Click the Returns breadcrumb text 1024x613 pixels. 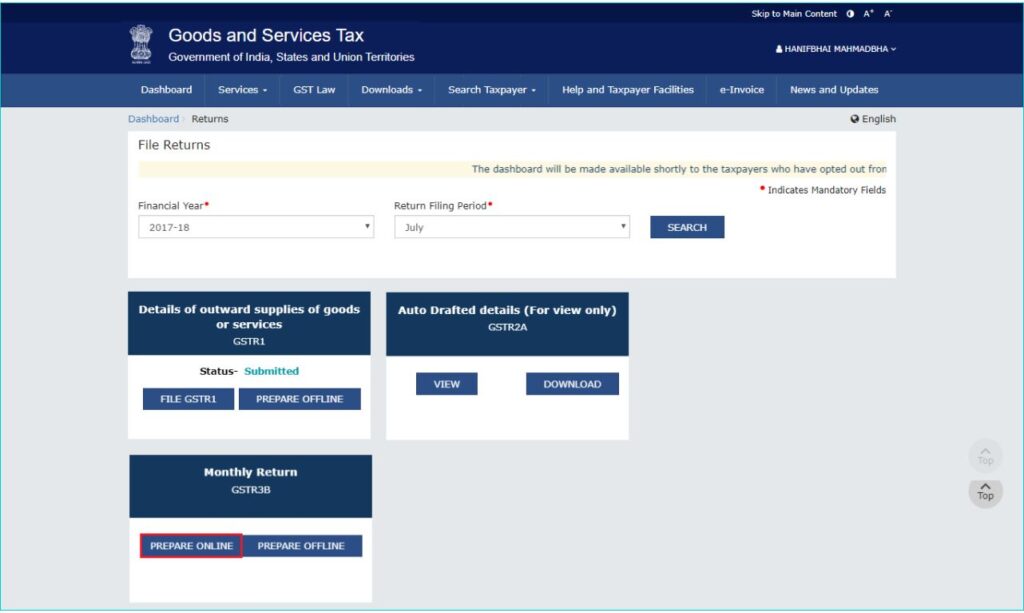[210, 119]
